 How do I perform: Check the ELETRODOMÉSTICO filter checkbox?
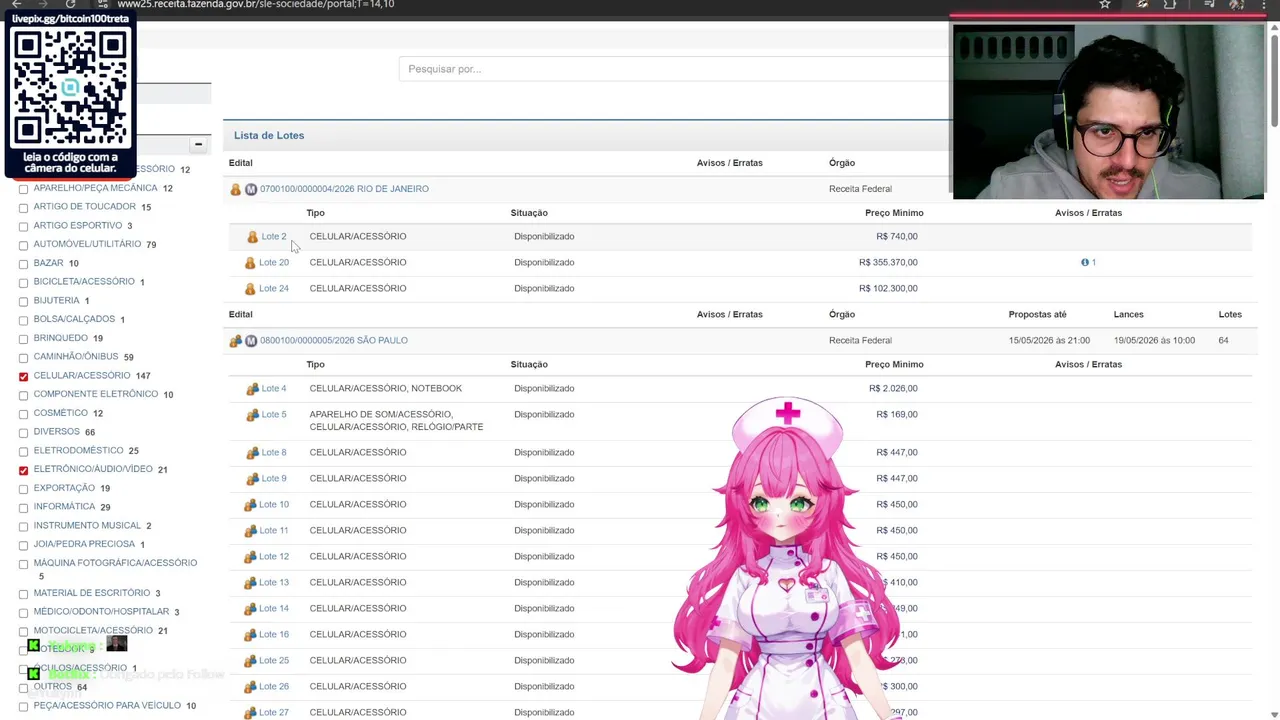pyautogui.click(x=23, y=451)
